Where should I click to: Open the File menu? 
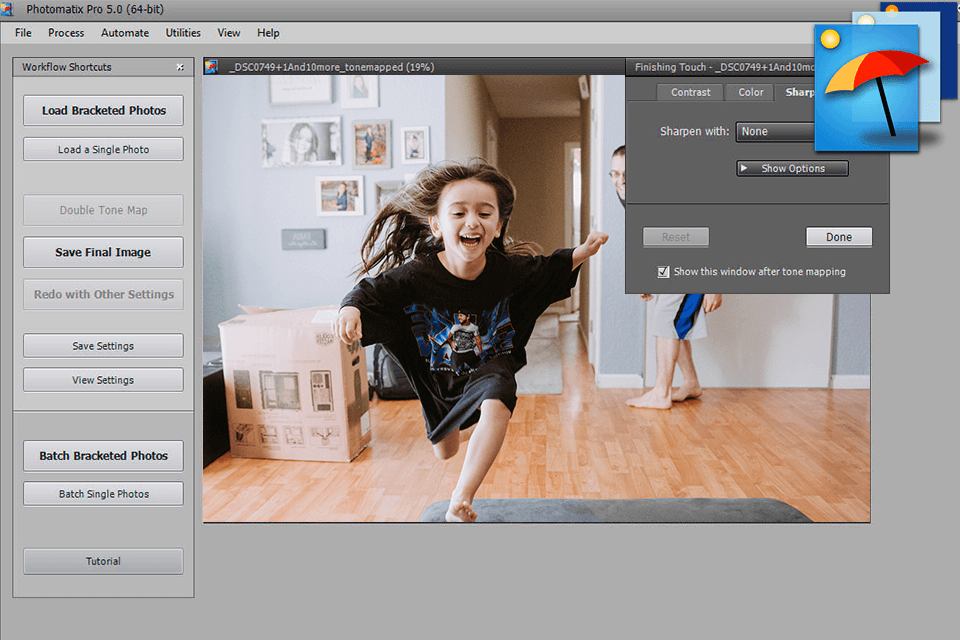click(x=23, y=33)
